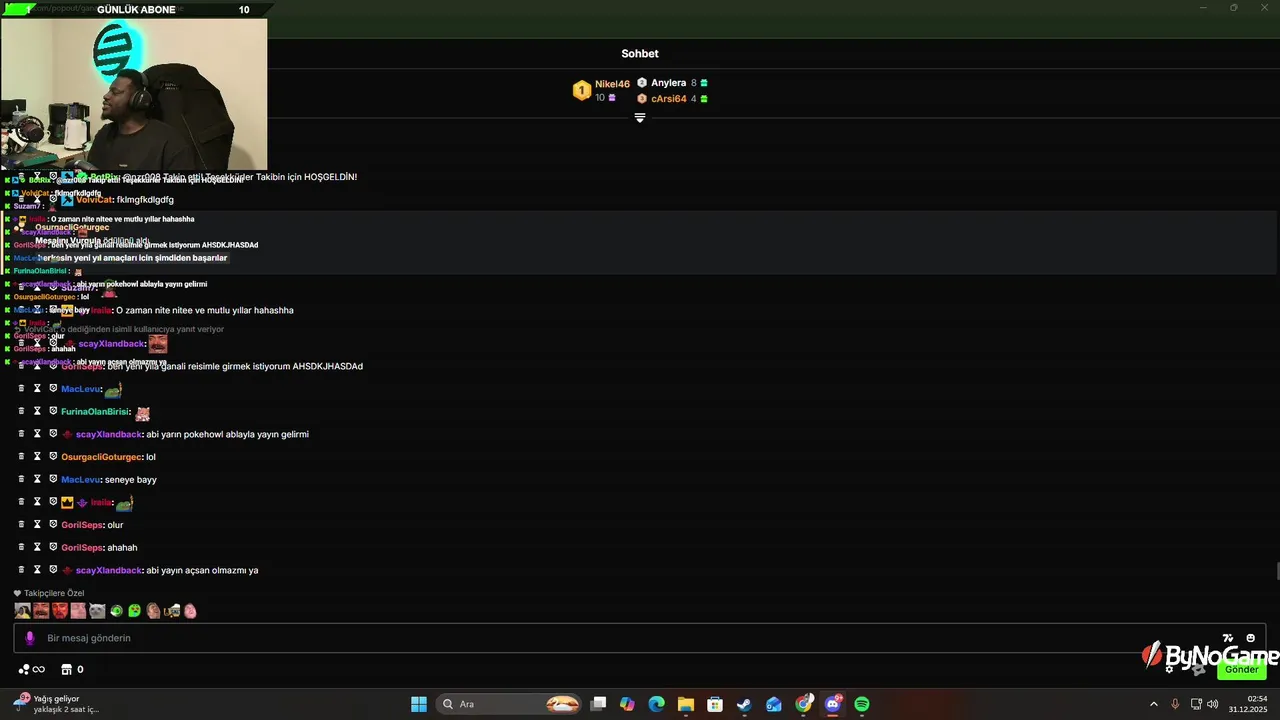1280x720 pixels.
Task: Open the emoji picker smiley icon
Action: pyautogui.click(x=1250, y=638)
